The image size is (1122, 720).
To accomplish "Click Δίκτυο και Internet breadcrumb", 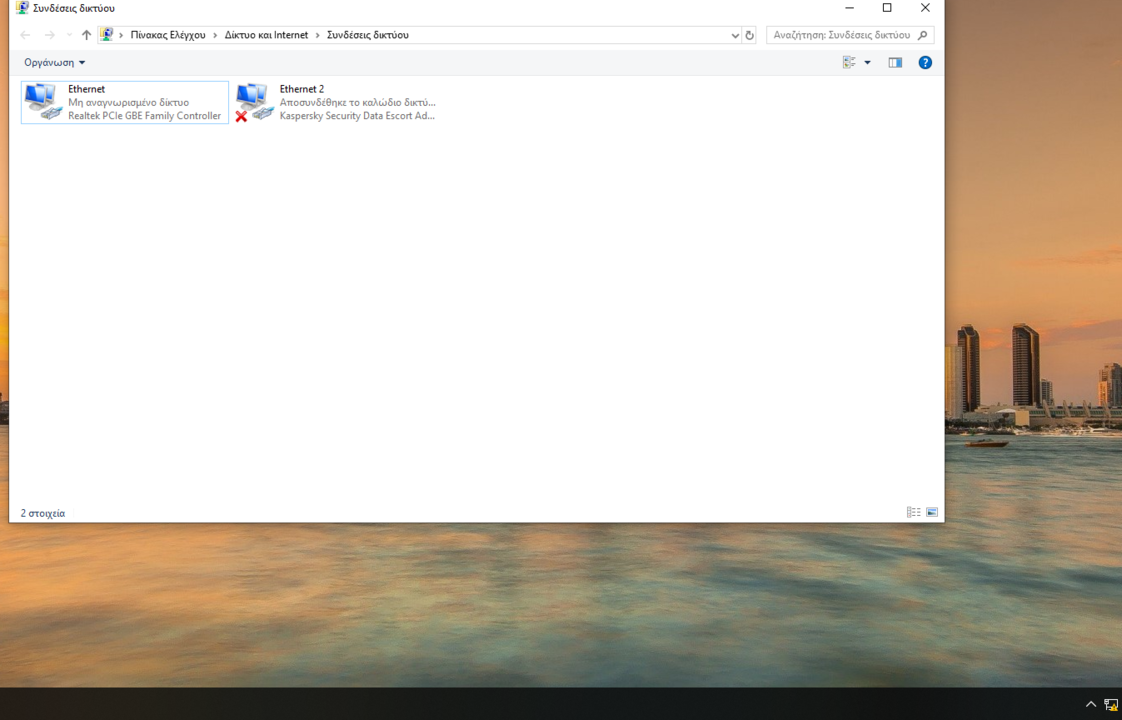I will [x=266, y=35].
